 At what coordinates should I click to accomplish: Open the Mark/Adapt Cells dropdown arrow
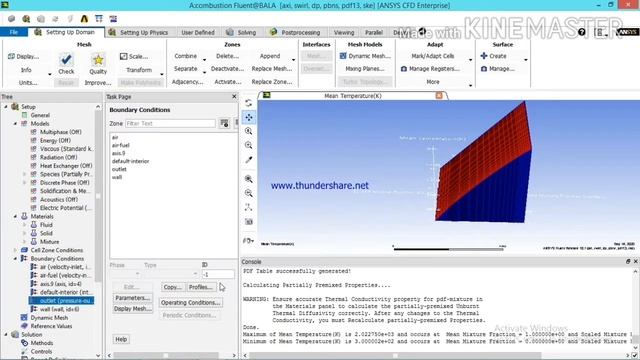point(471,60)
